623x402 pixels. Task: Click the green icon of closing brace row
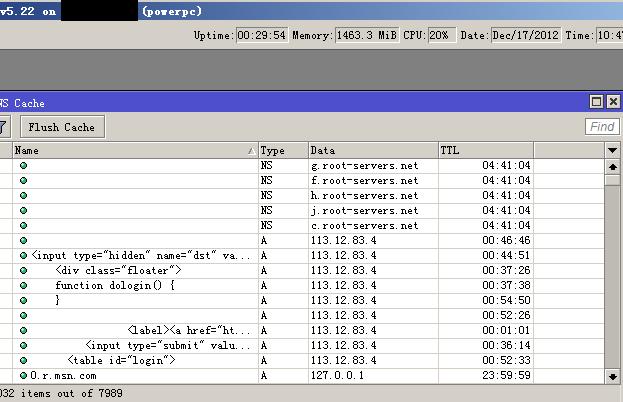(23, 300)
